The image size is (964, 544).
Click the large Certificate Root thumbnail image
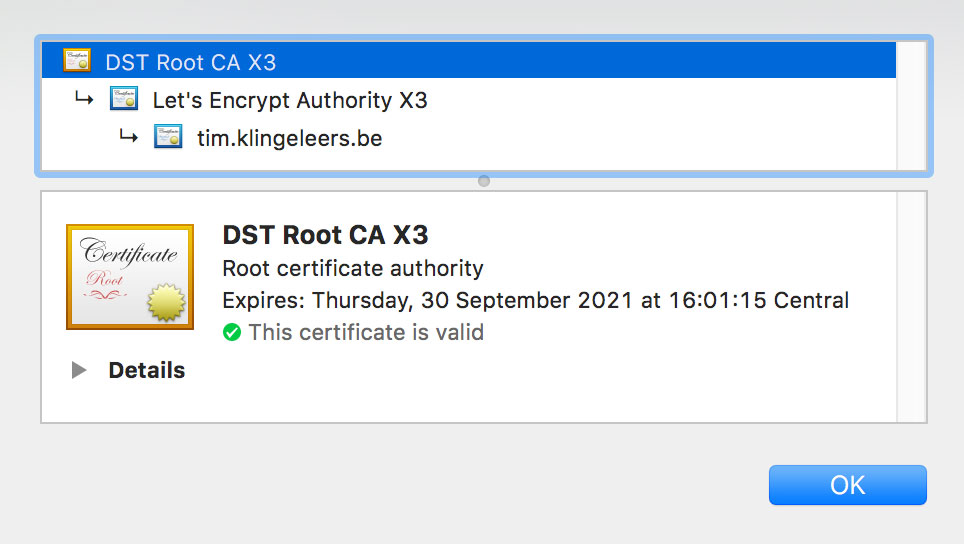point(130,277)
